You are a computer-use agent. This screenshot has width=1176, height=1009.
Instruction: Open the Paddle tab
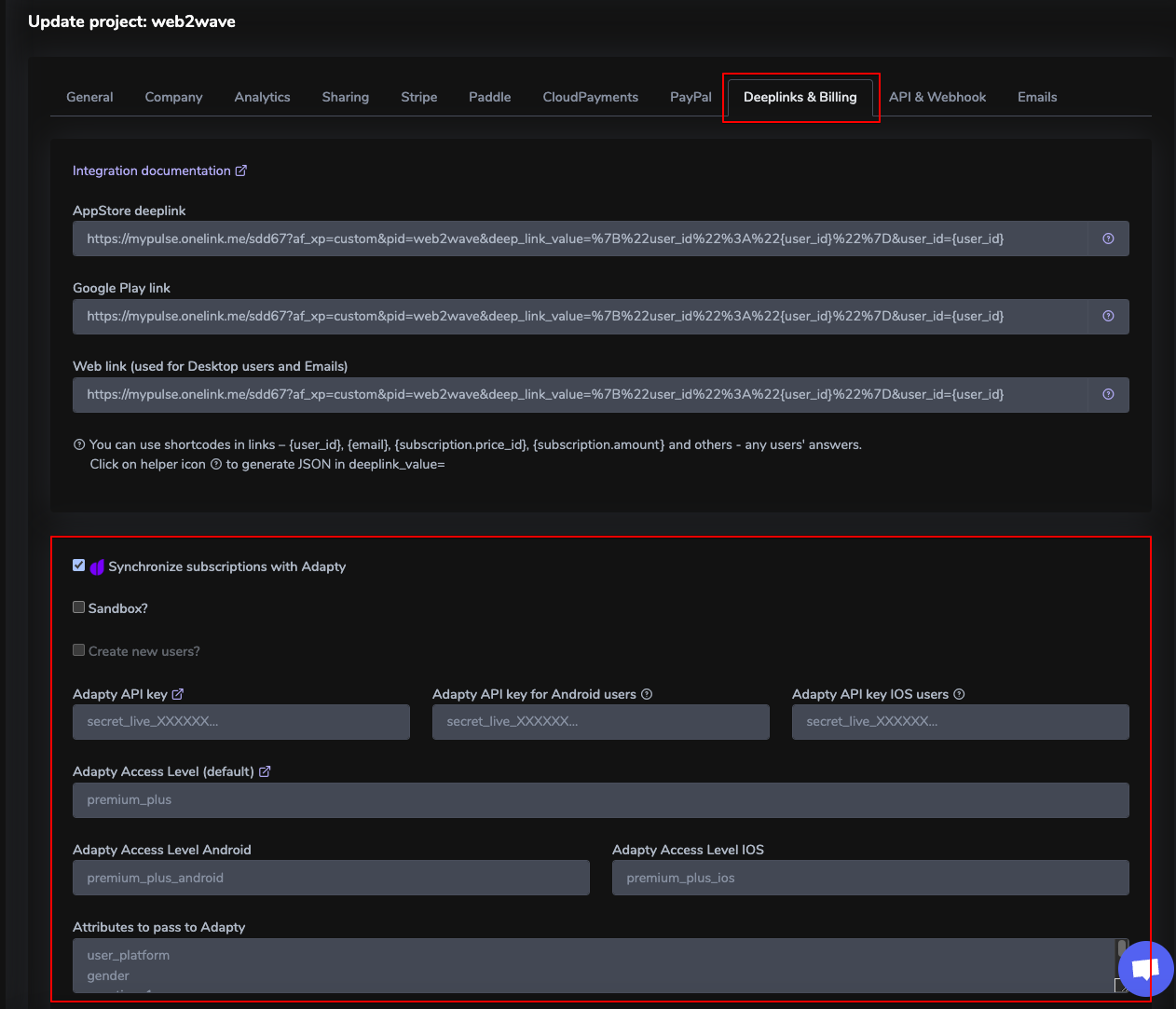489,97
